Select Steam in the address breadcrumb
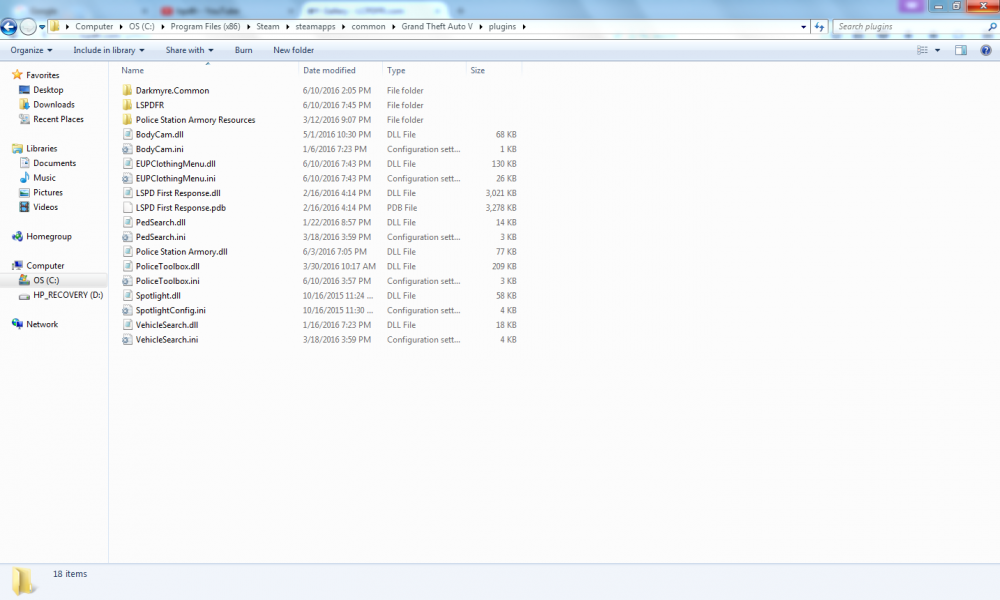Viewport: 1000px width, 600px height. click(x=268, y=27)
